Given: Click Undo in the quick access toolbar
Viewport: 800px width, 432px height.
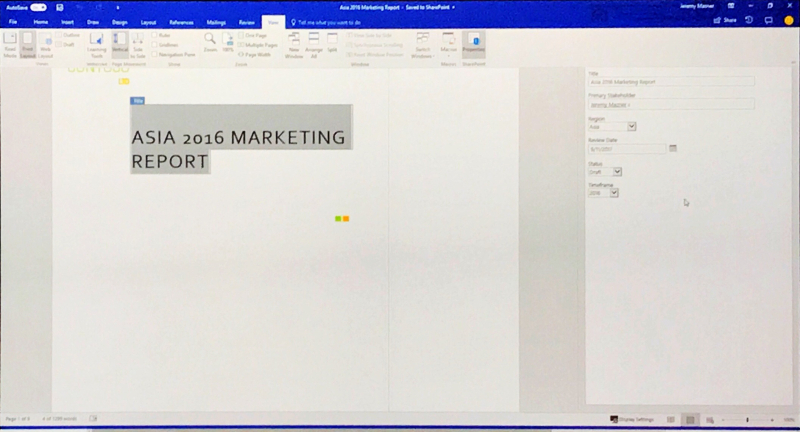Looking at the screenshot, I should tap(79, 7).
